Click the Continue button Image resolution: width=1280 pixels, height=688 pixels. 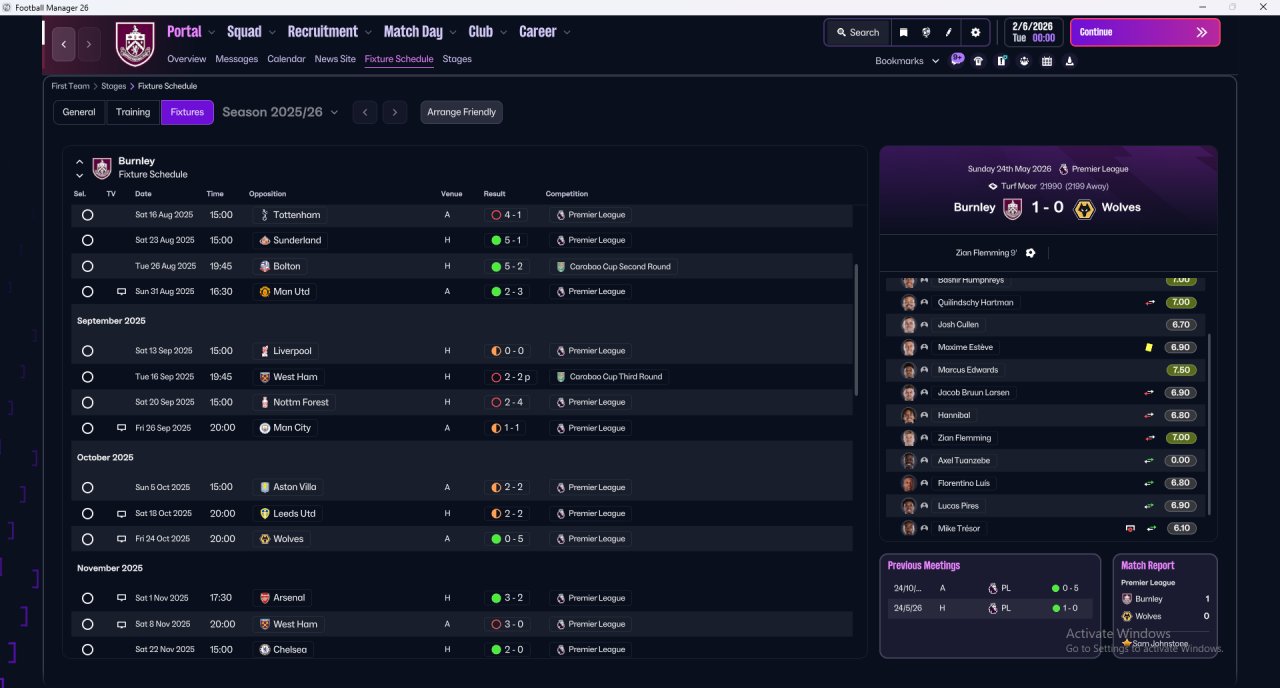[1145, 32]
